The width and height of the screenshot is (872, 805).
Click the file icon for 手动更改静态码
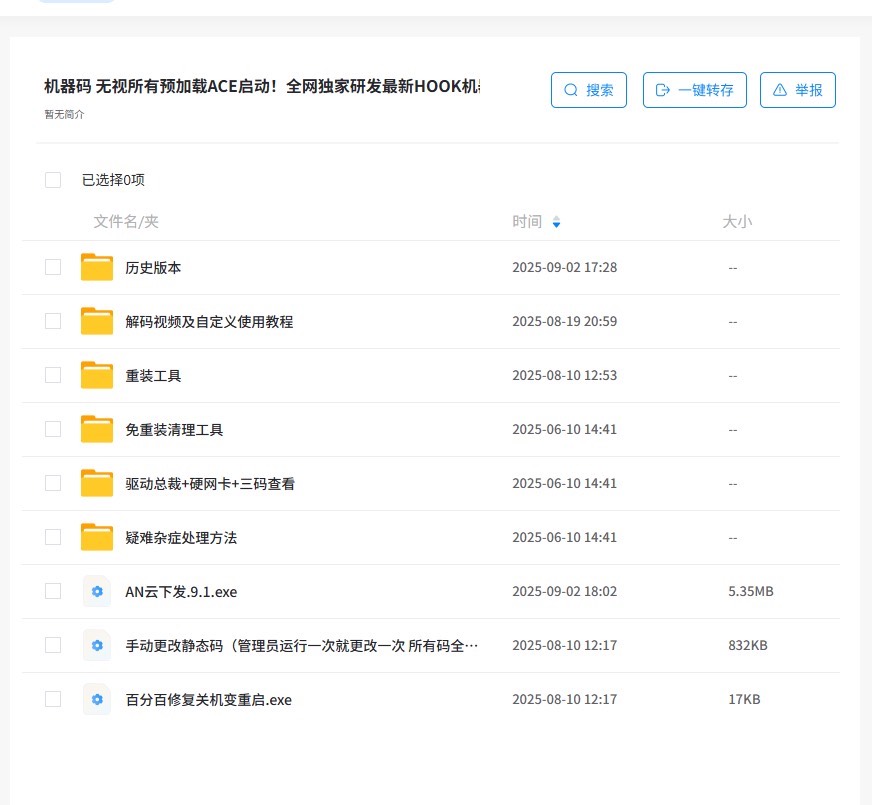pos(97,646)
